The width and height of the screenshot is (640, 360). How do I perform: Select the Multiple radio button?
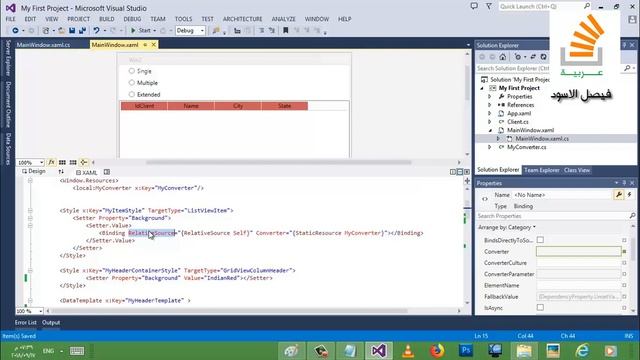pos(131,82)
